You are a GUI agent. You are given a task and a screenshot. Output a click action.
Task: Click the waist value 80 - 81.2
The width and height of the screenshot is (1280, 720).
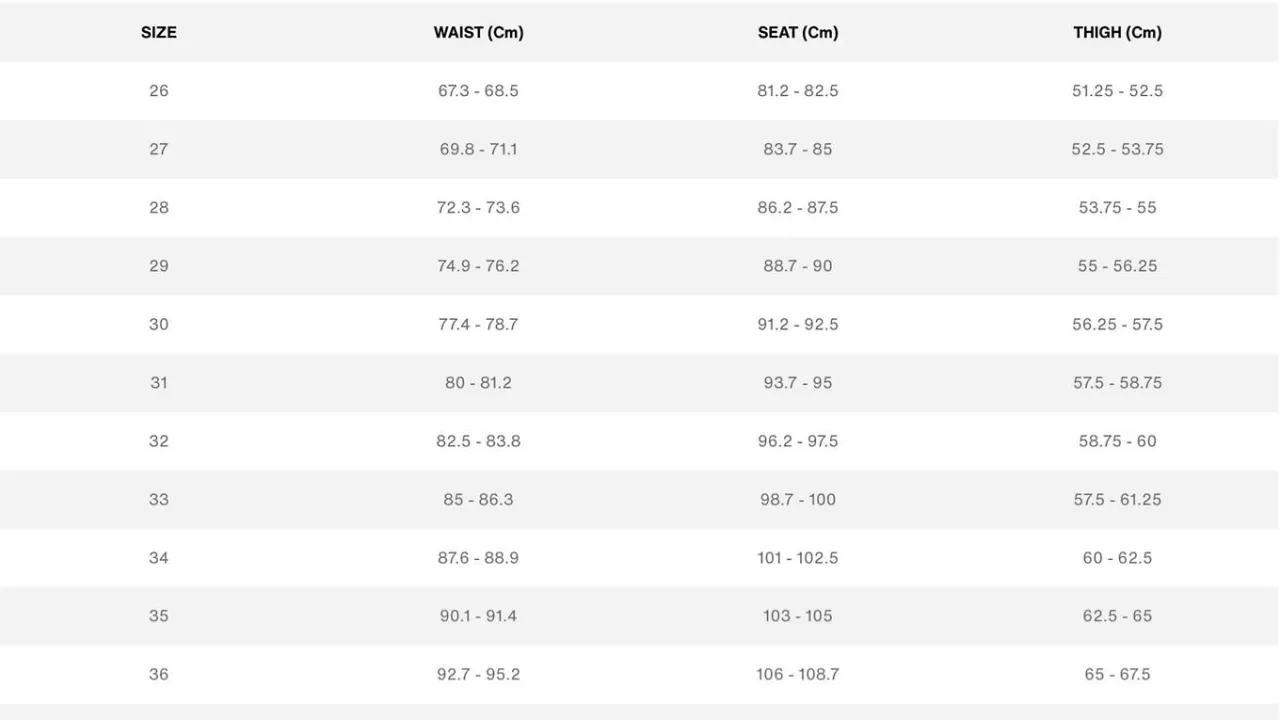[x=478, y=382]
